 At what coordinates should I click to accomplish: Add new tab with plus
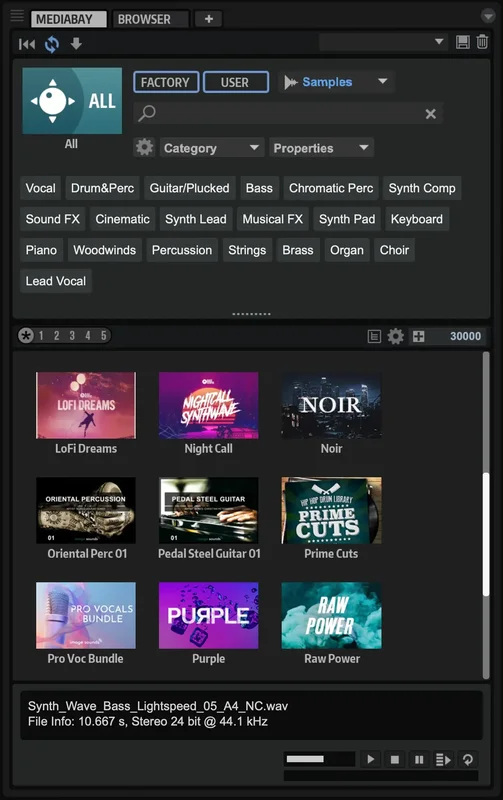[209, 19]
